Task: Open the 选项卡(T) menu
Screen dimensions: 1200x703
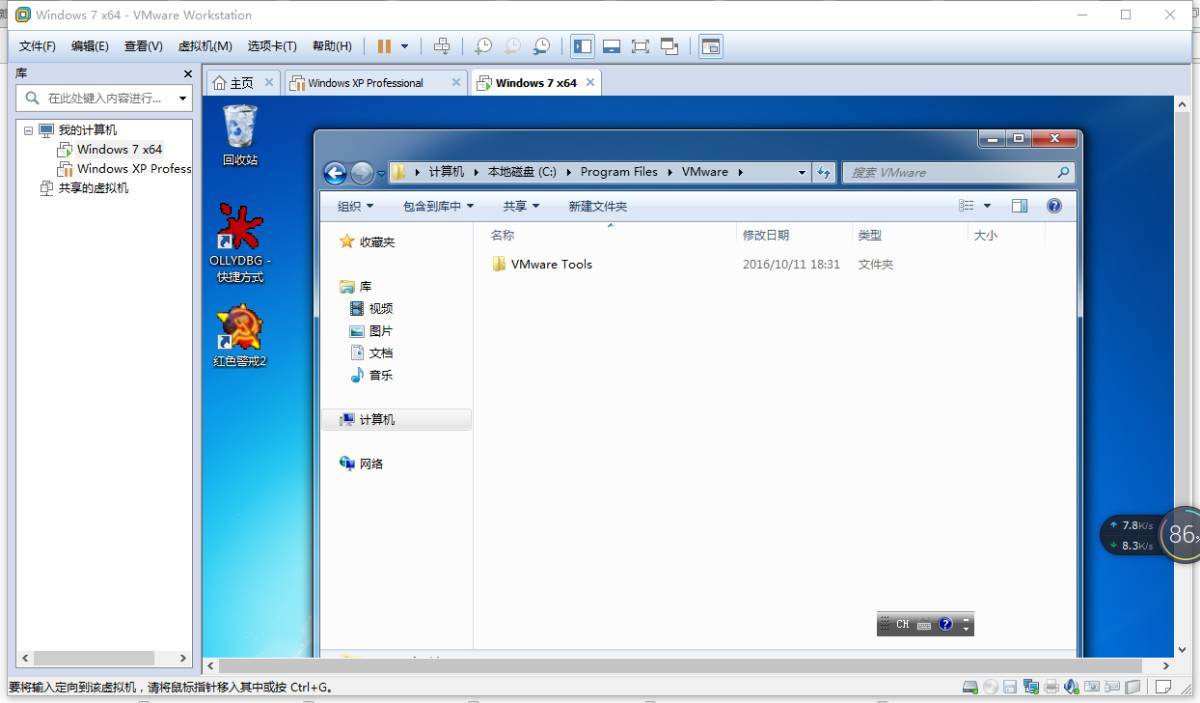Action: tap(272, 46)
